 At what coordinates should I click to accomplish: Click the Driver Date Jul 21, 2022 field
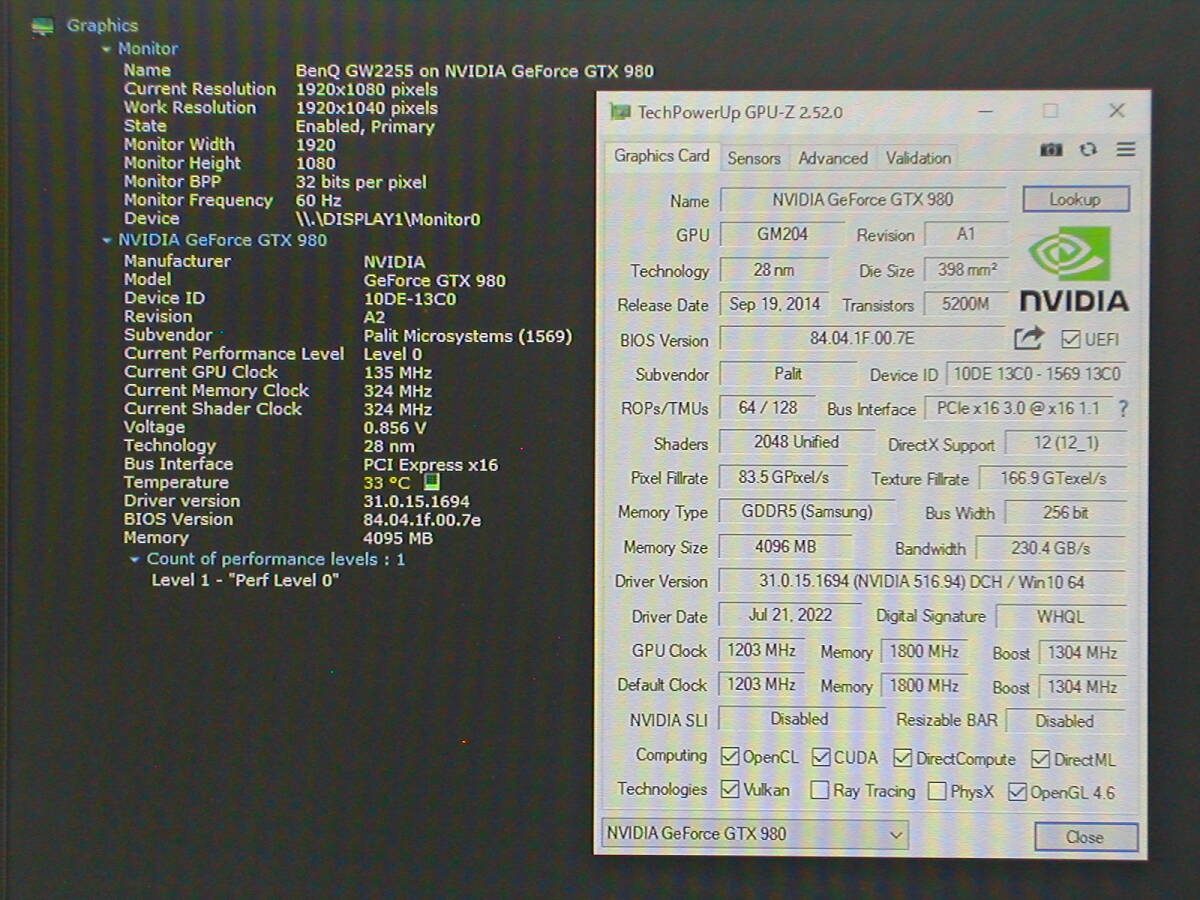click(x=790, y=616)
